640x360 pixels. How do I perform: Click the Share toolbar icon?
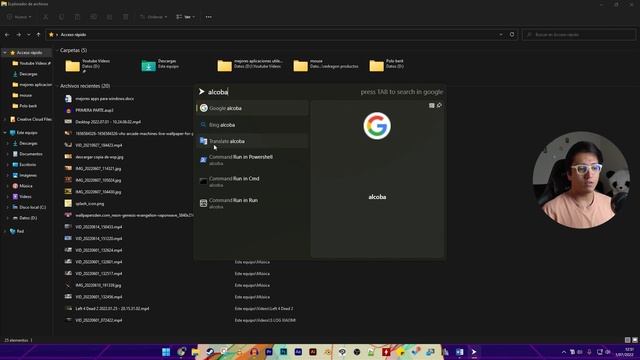point(109,17)
